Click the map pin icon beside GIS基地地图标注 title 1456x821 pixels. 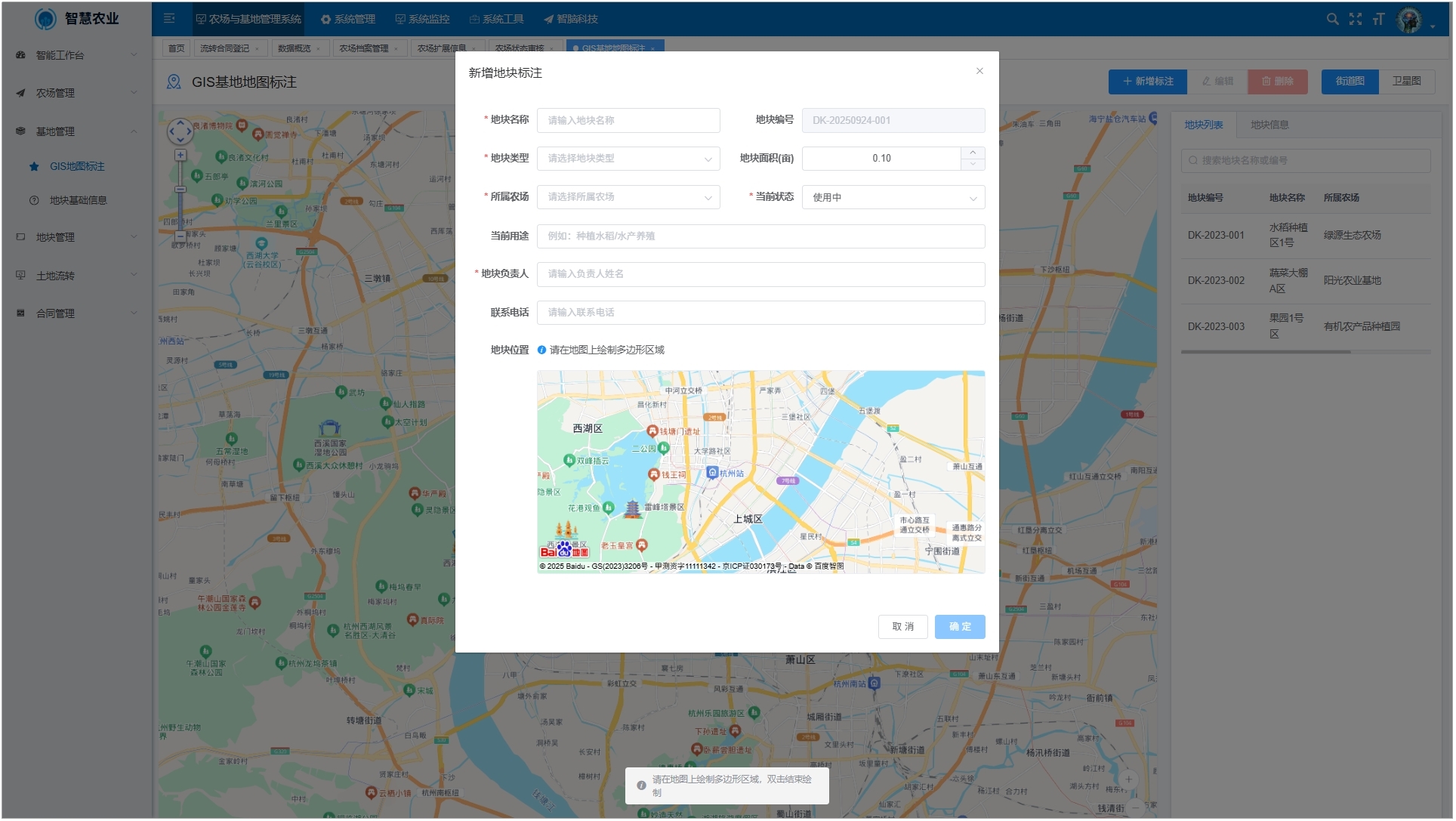tap(173, 82)
